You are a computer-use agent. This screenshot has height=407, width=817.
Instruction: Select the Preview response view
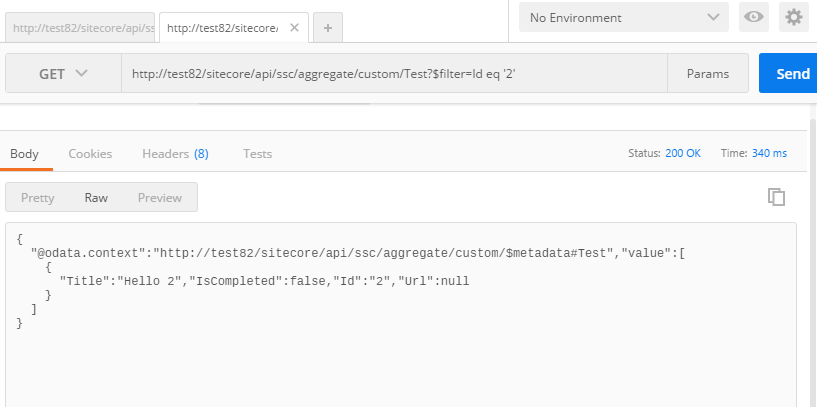pos(160,198)
